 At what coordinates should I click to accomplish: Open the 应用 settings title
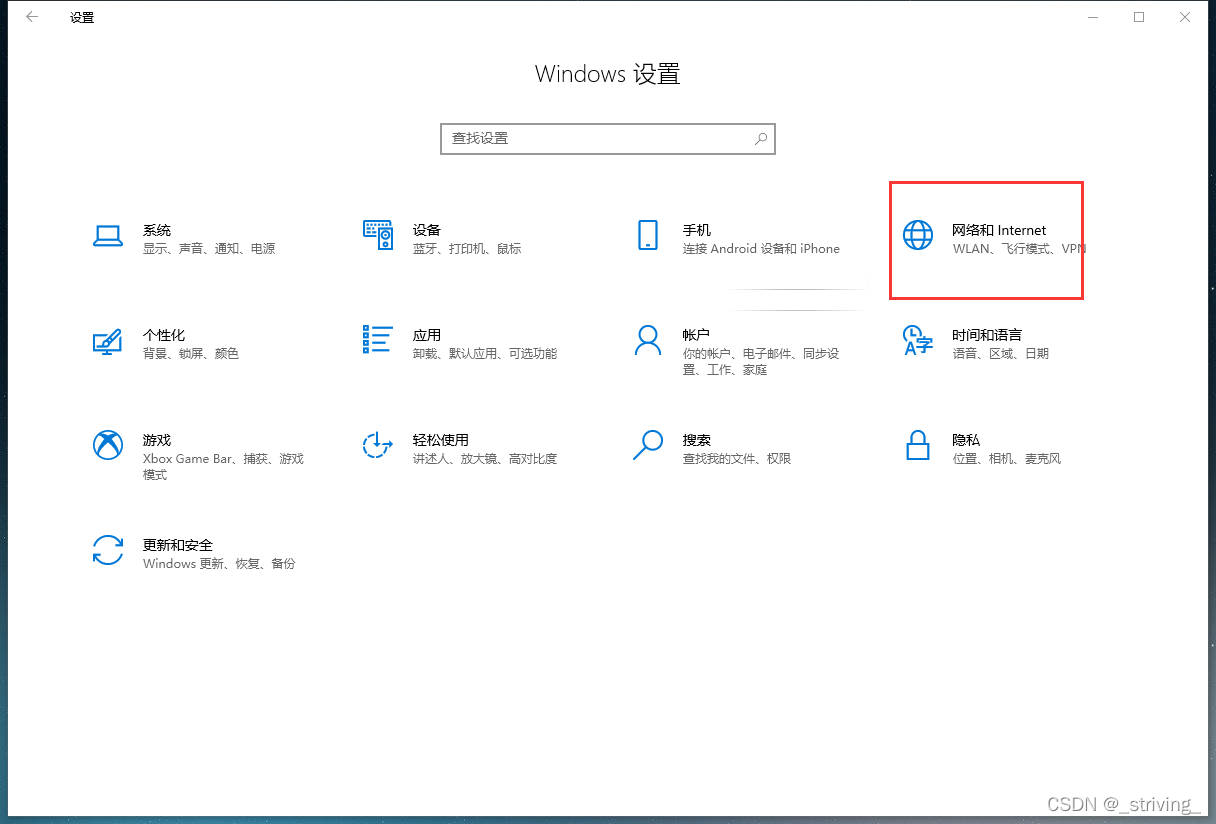click(x=427, y=335)
